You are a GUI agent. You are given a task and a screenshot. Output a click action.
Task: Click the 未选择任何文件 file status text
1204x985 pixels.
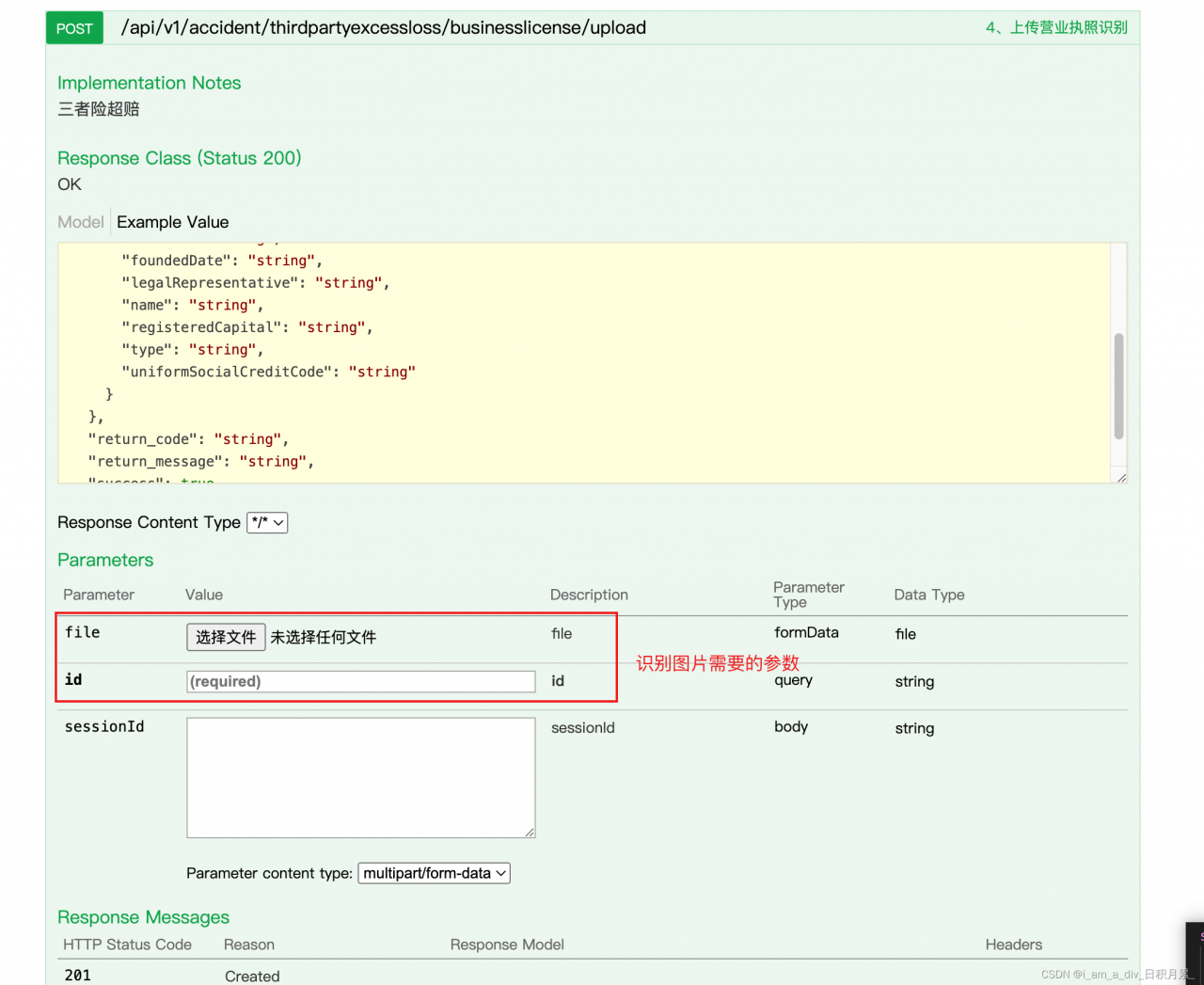[x=324, y=637]
